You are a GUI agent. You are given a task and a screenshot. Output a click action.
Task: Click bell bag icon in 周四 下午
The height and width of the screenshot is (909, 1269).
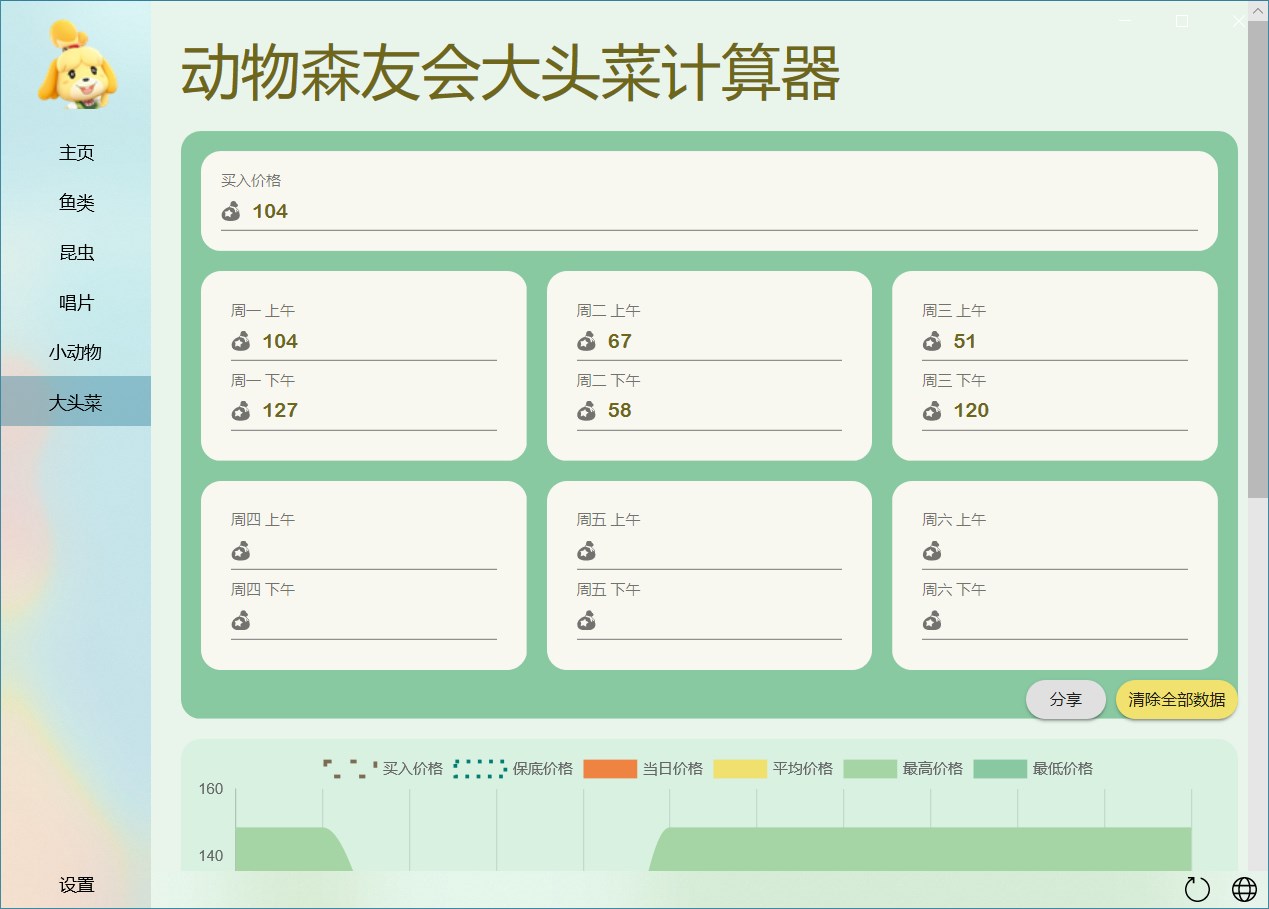[x=241, y=621]
